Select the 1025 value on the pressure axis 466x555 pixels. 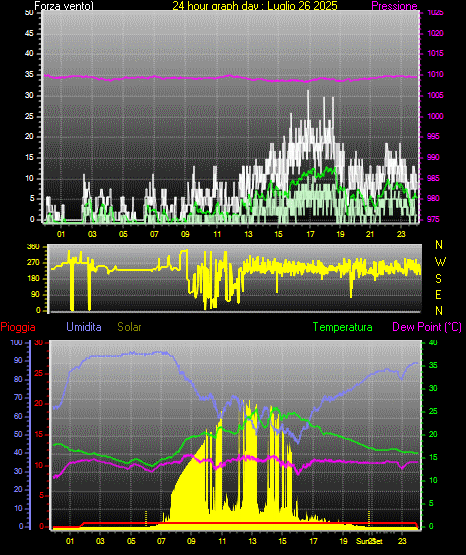pos(436,13)
